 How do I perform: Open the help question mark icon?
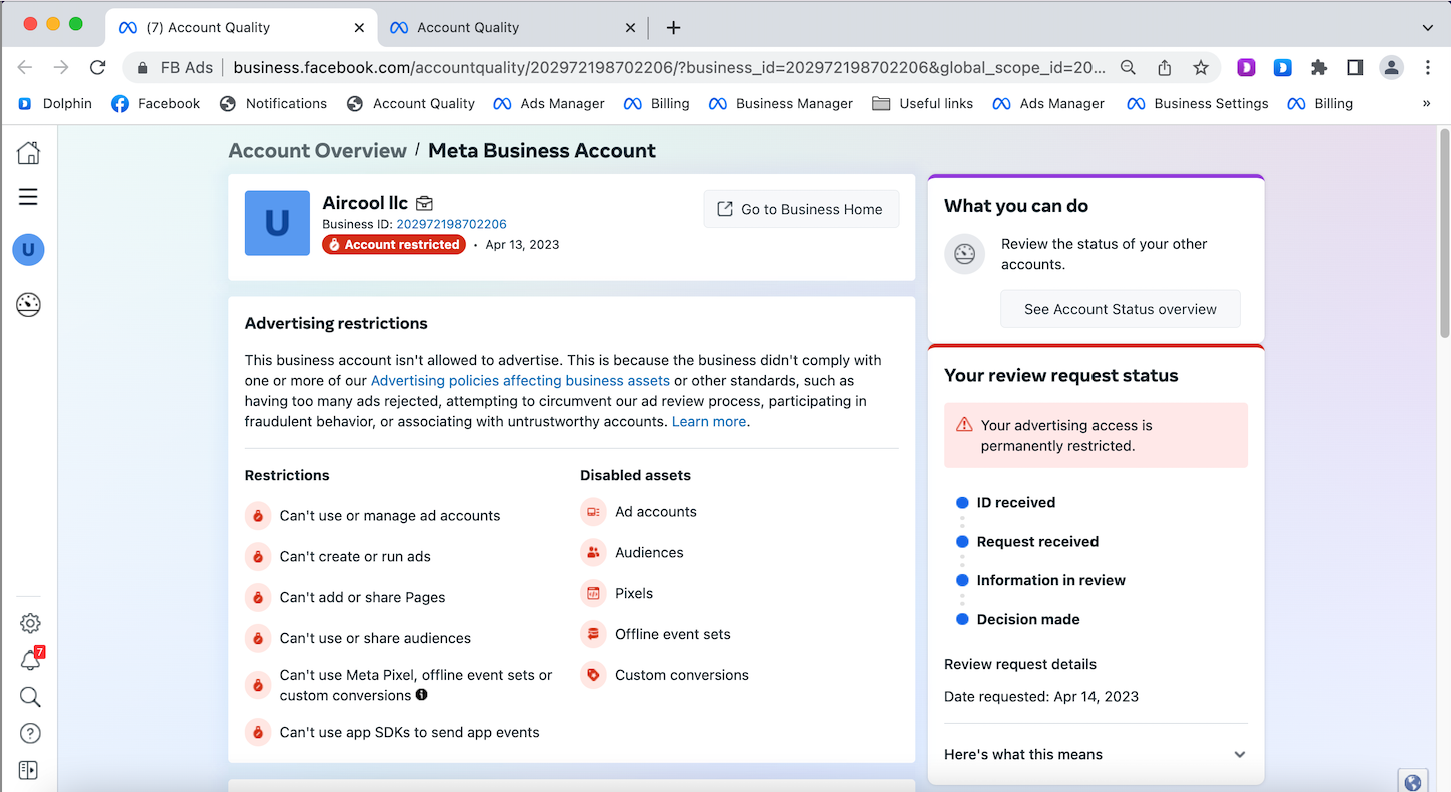30,734
